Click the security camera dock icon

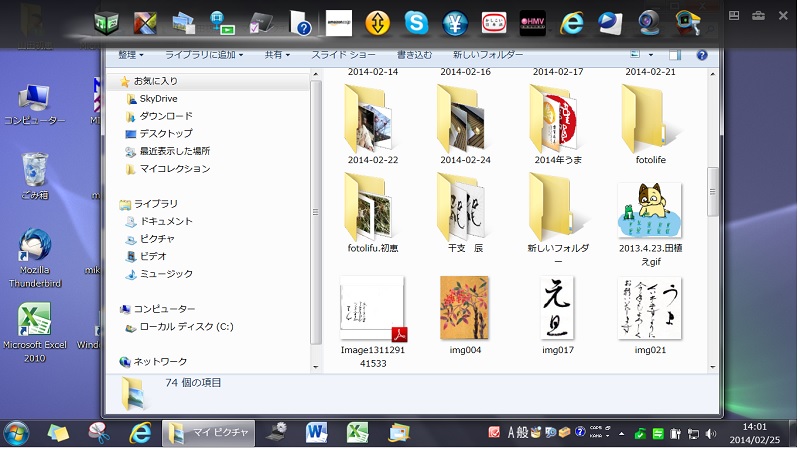(x=688, y=23)
